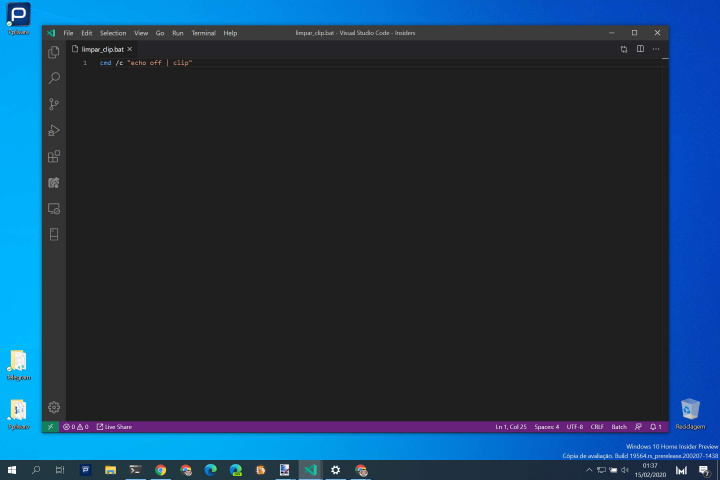This screenshot has height=480, width=720.
Task: Click the Live Share button
Action: coord(114,427)
